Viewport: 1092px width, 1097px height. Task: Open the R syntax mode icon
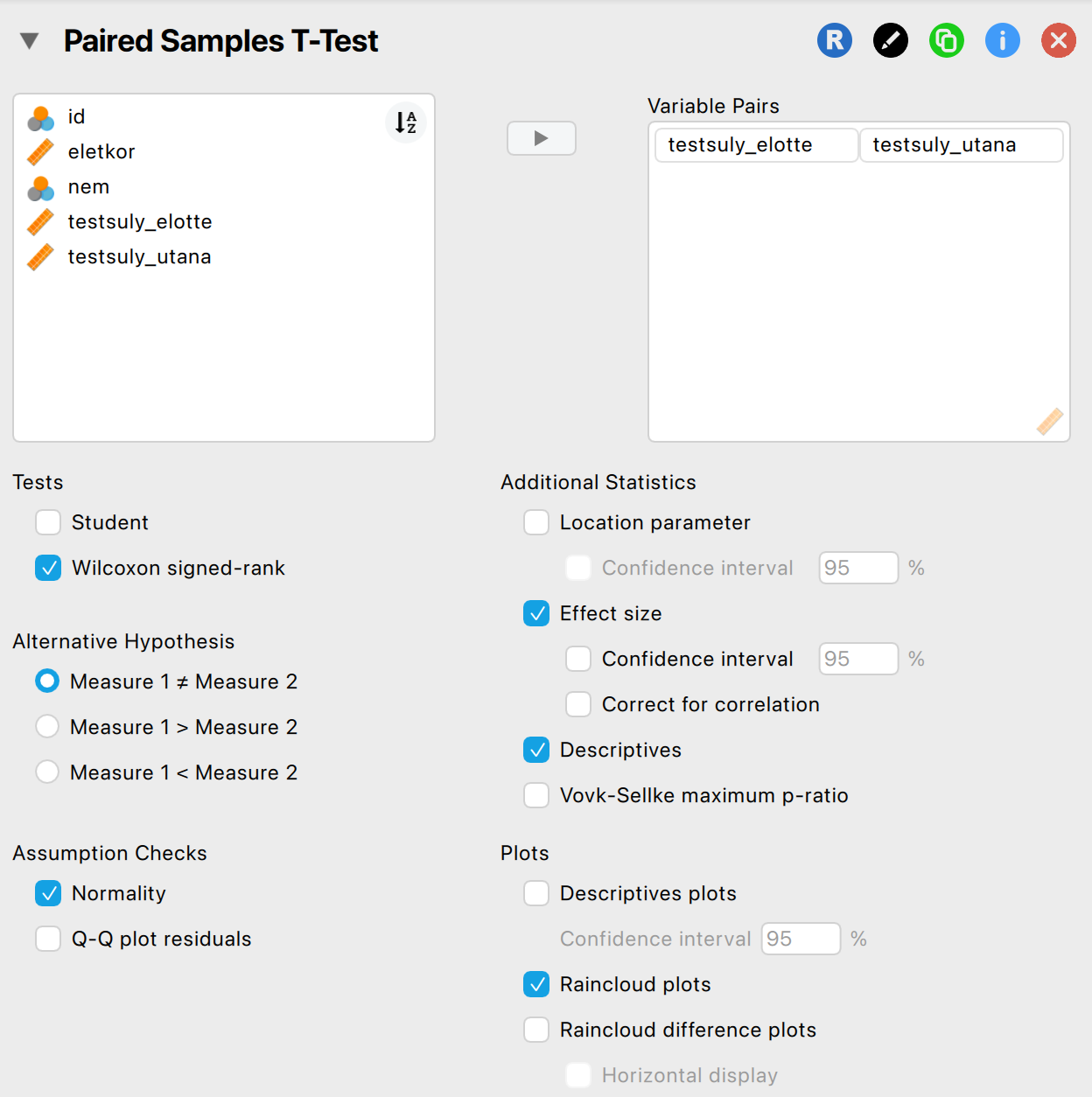[834, 40]
